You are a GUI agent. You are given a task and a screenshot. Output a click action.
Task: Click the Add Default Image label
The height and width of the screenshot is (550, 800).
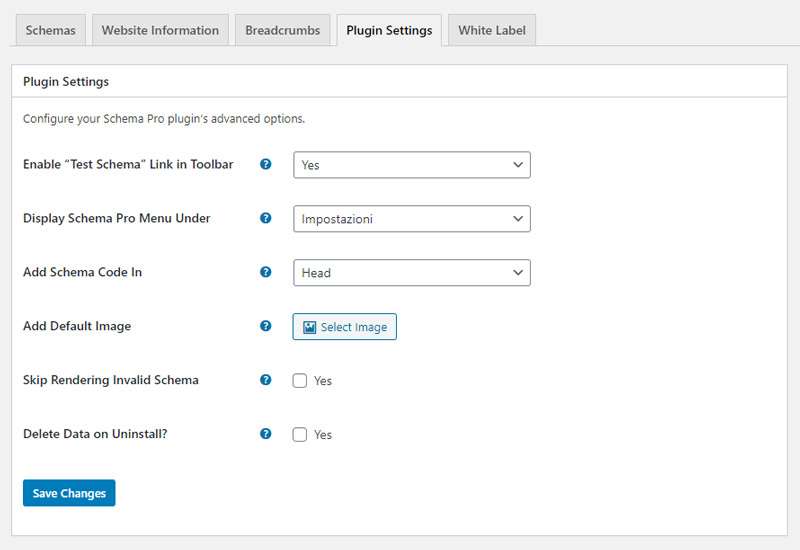[x=77, y=326]
